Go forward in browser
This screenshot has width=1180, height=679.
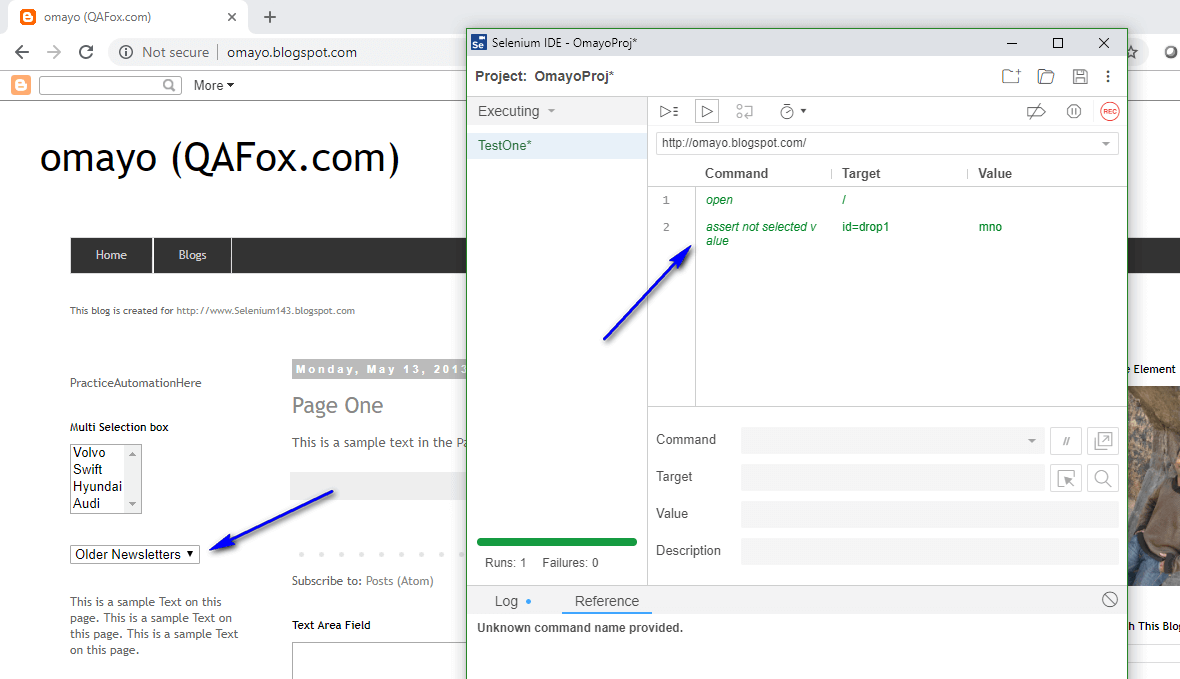click(x=54, y=52)
